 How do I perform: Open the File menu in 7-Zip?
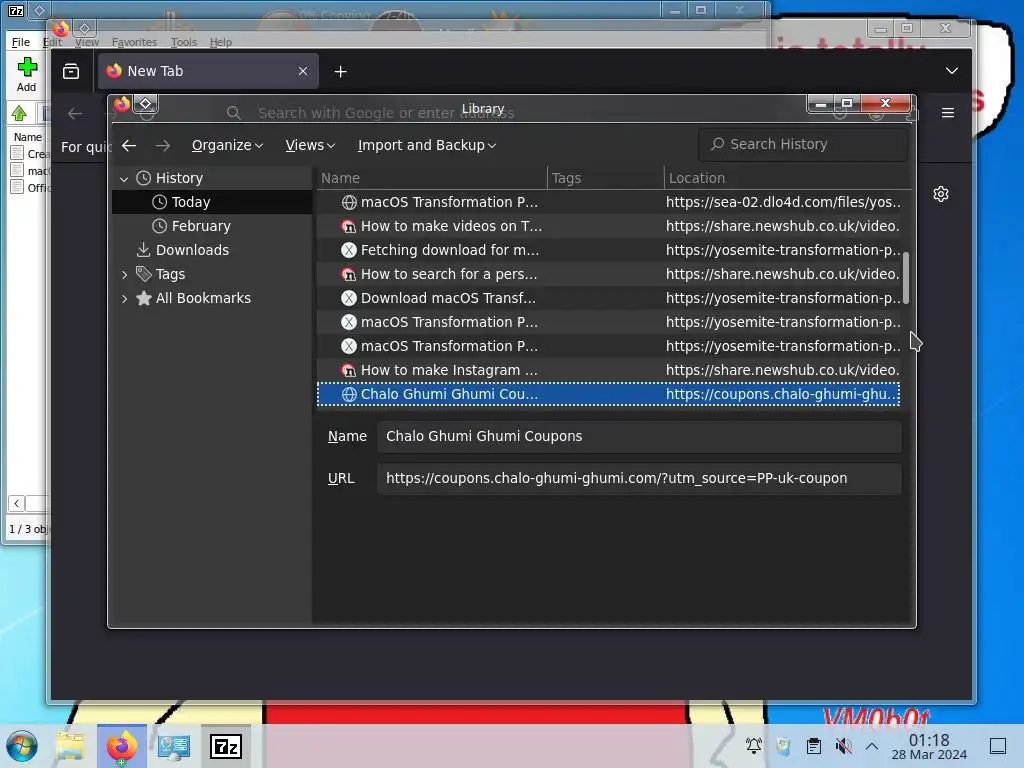21,42
